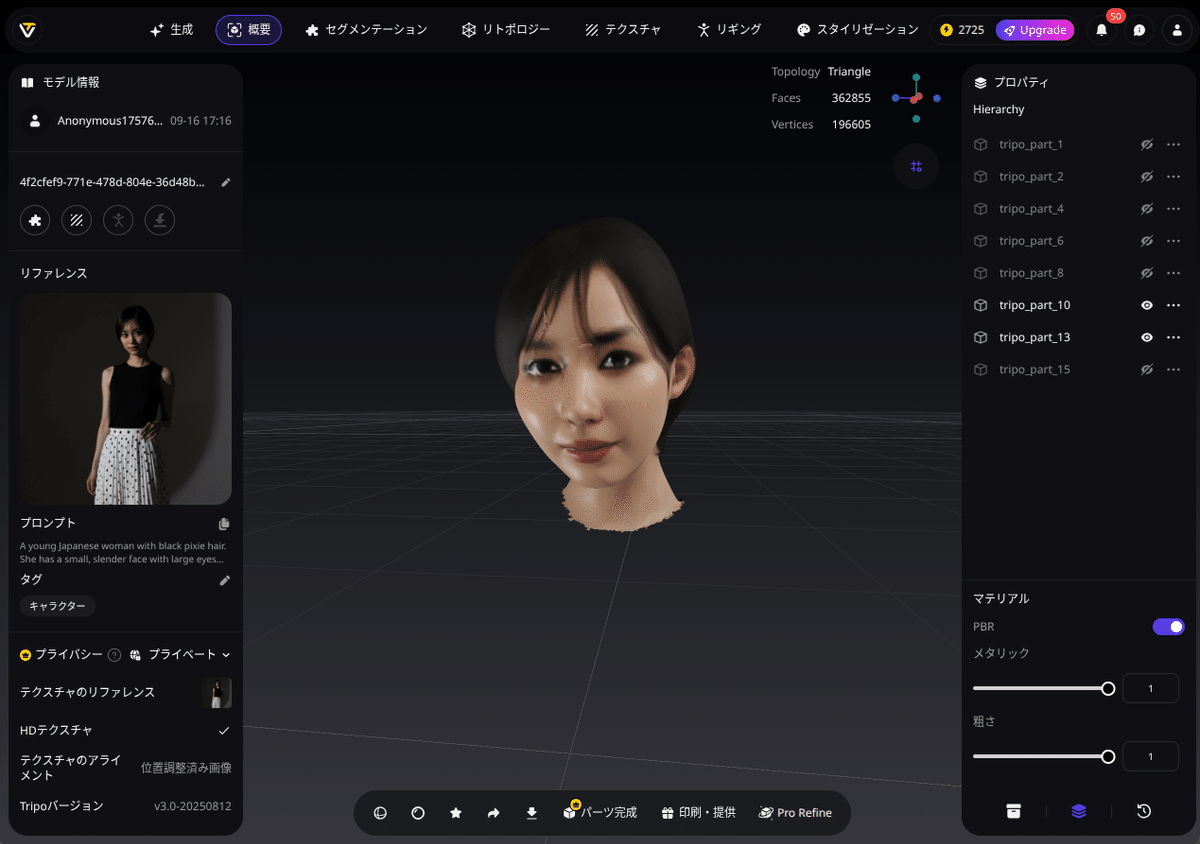
Task: Favorite the model with star icon
Action: tap(456, 813)
